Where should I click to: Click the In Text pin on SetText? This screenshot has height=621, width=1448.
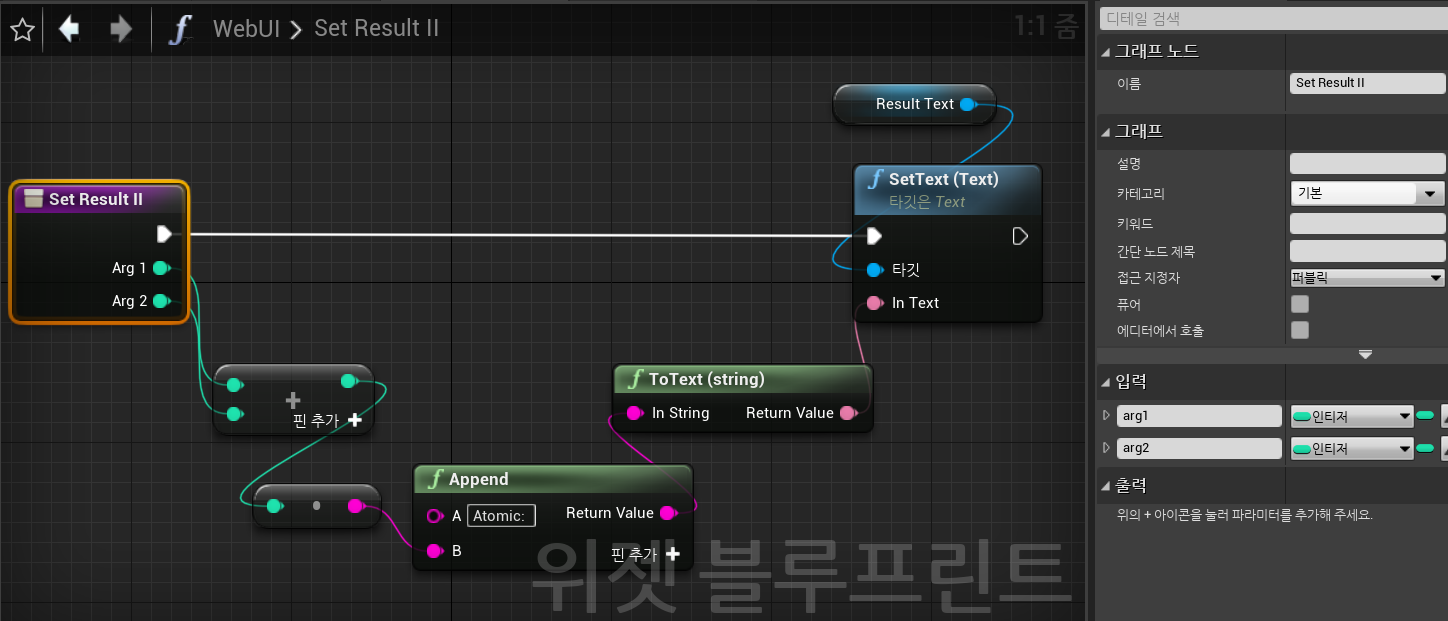tap(874, 303)
